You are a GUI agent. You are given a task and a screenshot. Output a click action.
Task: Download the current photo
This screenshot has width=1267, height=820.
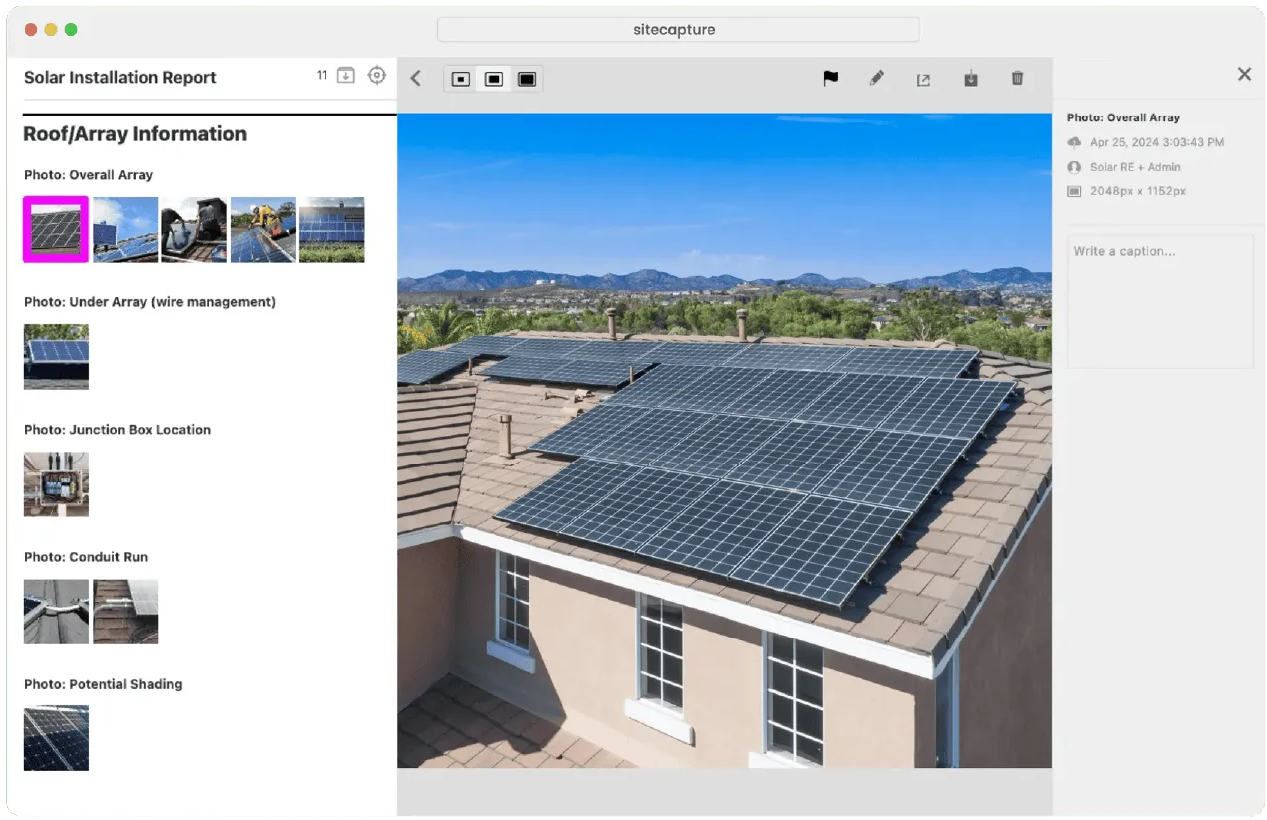[970, 78]
